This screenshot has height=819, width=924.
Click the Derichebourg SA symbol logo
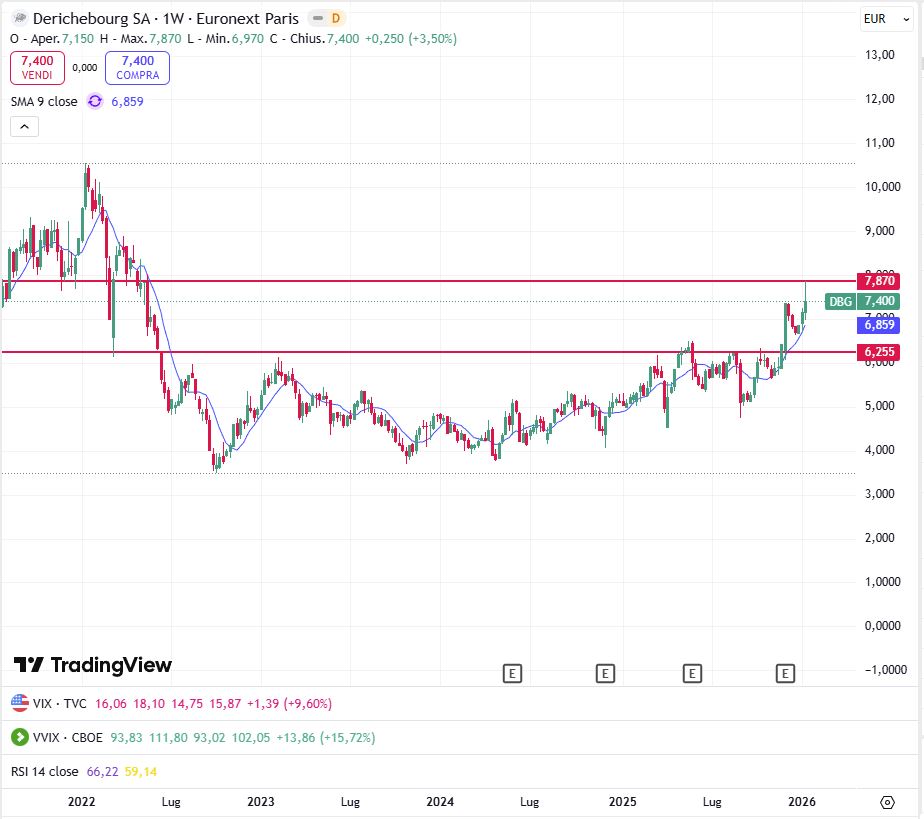pyautogui.click(x=19, y=19)
